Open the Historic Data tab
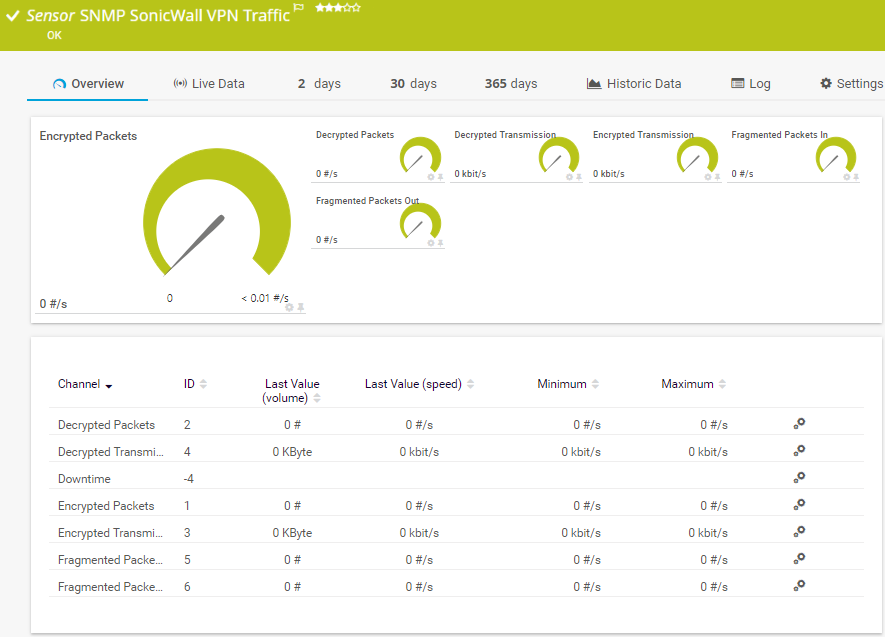 pos(634,84)
